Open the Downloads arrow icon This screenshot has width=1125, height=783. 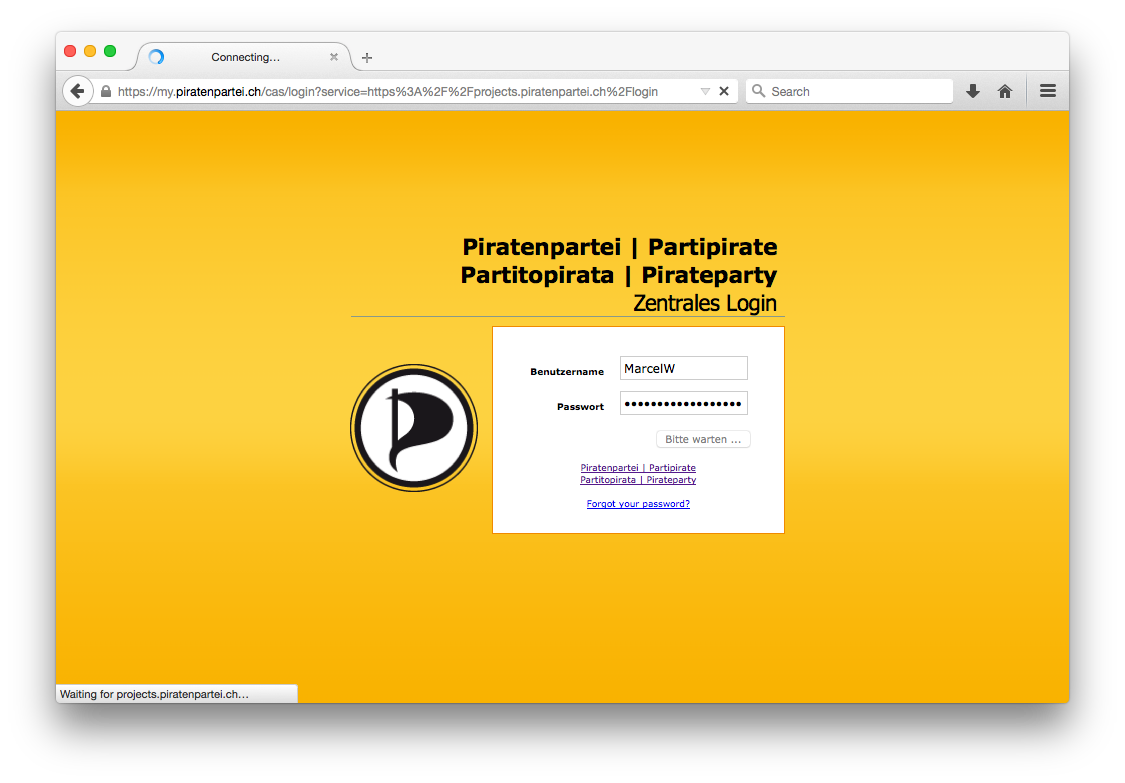[972, 91]
